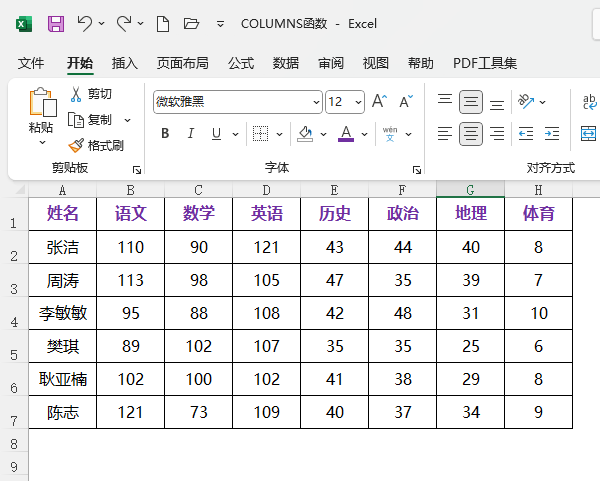Create a new blank workbook icon
This screenshot has width=600, height=481.
pyautogui.click(x=163, y=24)
